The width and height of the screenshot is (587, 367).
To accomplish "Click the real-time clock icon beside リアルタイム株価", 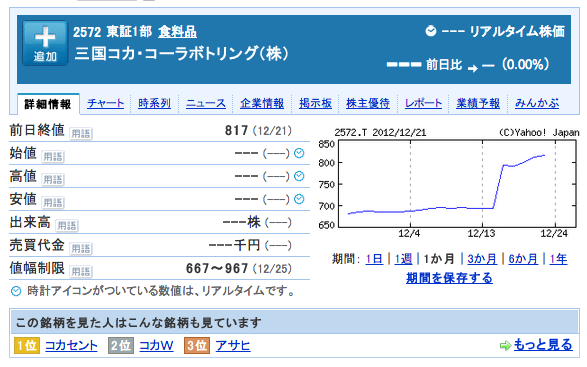I will 431,31.
